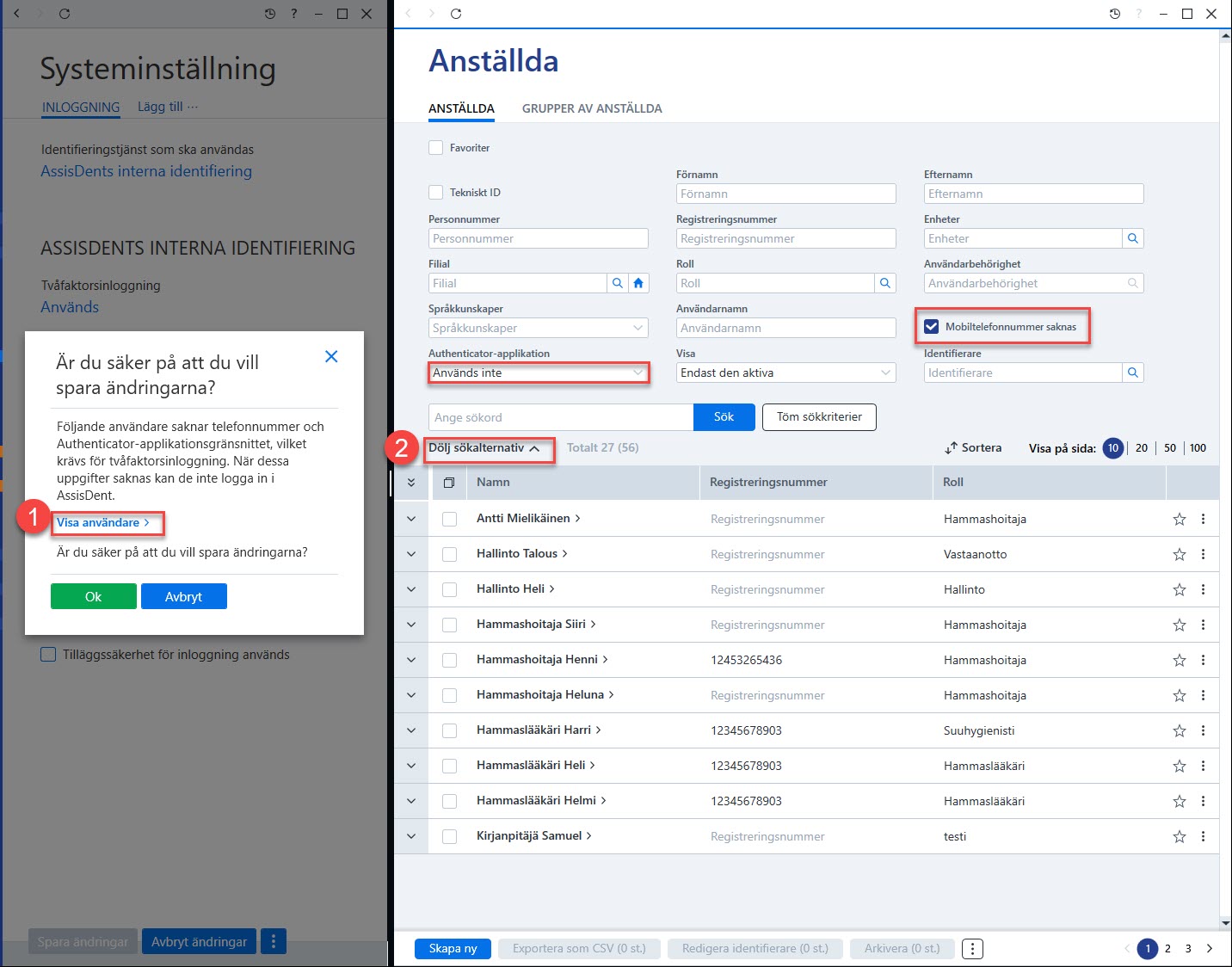Click the search icon in Enheter field
Screen dimensions: 1232x967
(1133, 238)
